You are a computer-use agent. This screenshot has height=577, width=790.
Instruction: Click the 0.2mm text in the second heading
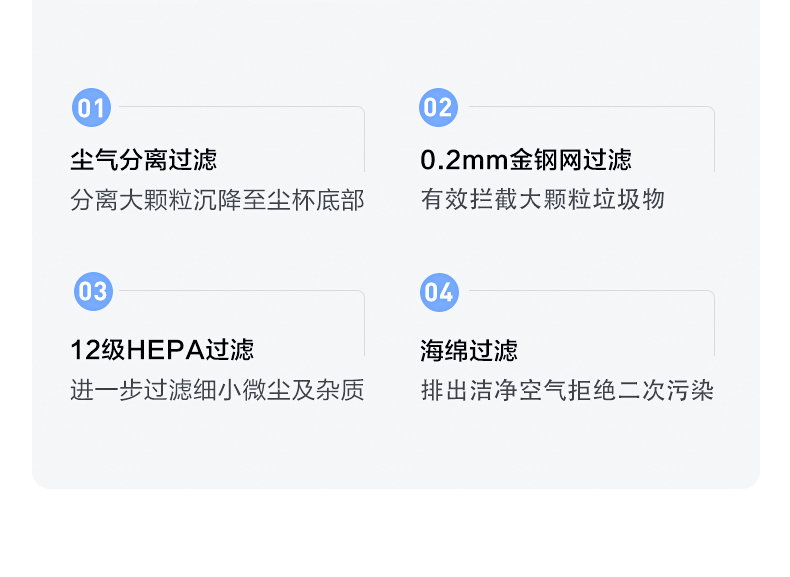tap(464, 160)
